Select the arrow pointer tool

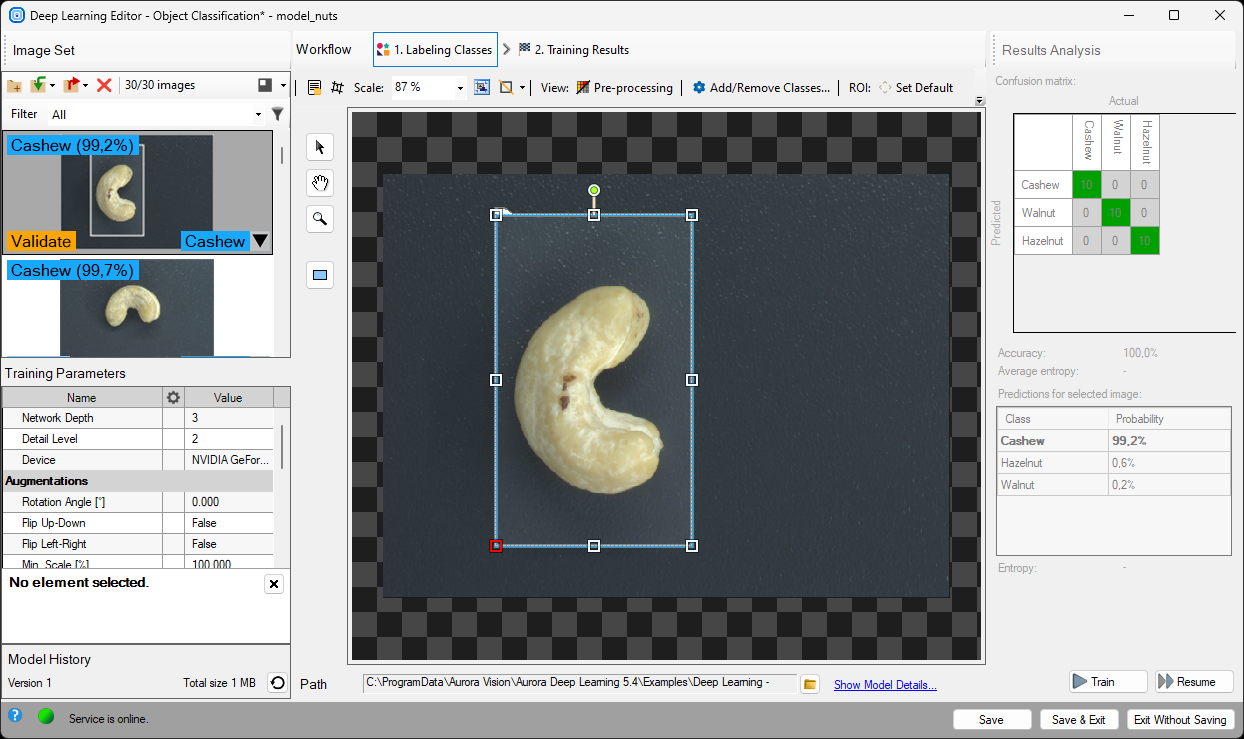click(320, 148)
